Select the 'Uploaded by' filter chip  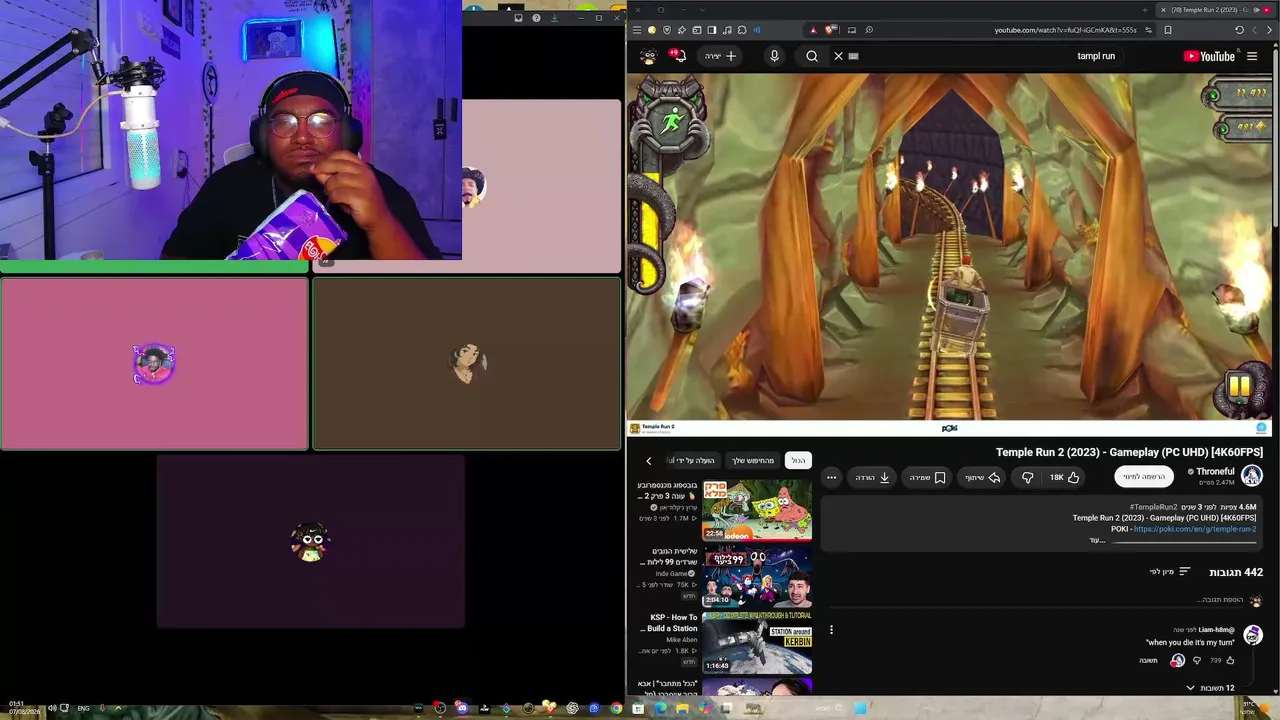(692, 461)
